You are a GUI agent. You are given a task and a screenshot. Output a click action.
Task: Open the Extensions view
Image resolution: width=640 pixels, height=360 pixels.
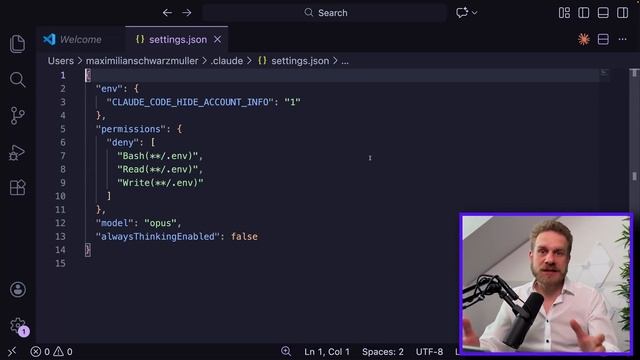point(18,188)
